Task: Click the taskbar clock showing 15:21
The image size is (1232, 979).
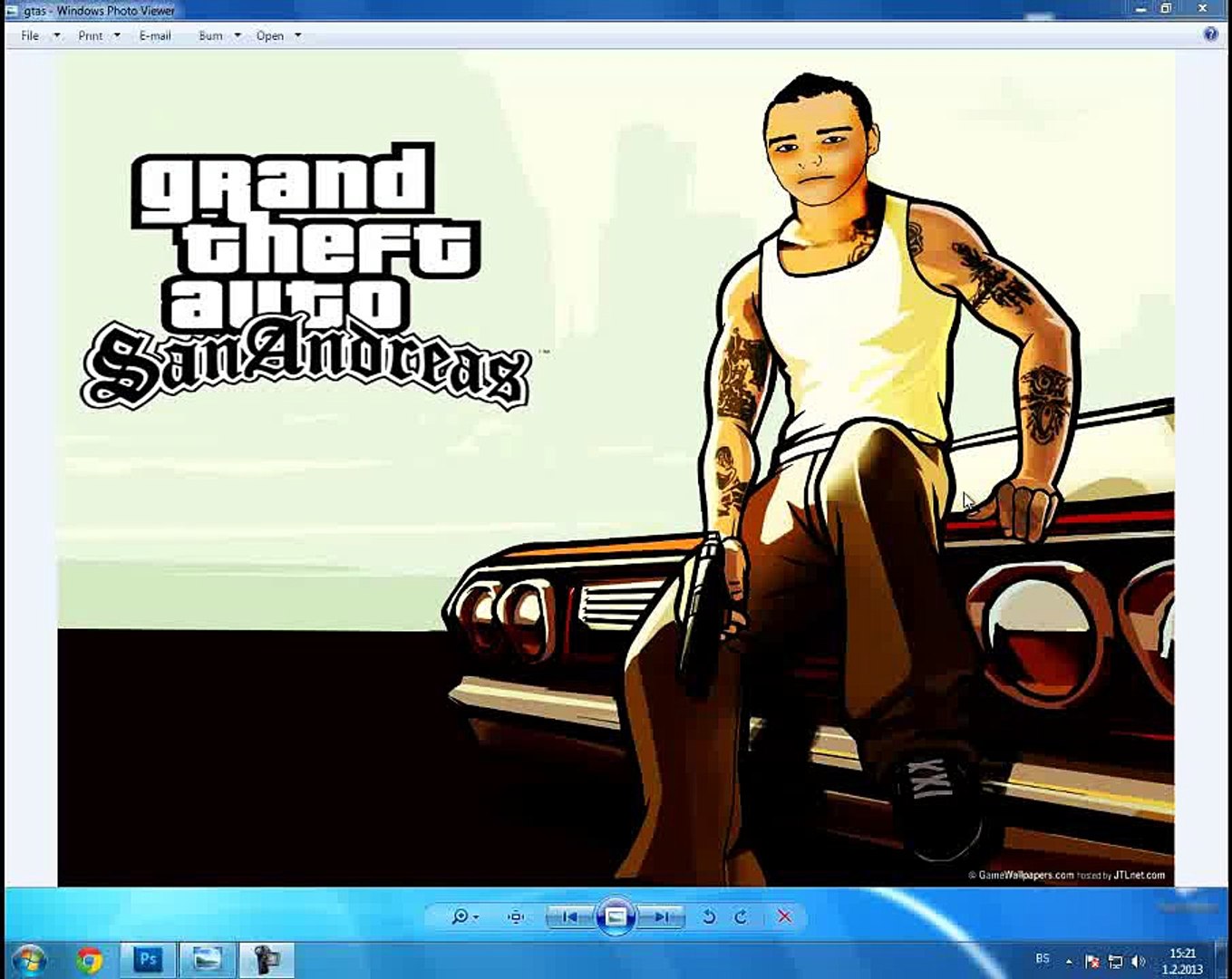Action: (1182, 960)
